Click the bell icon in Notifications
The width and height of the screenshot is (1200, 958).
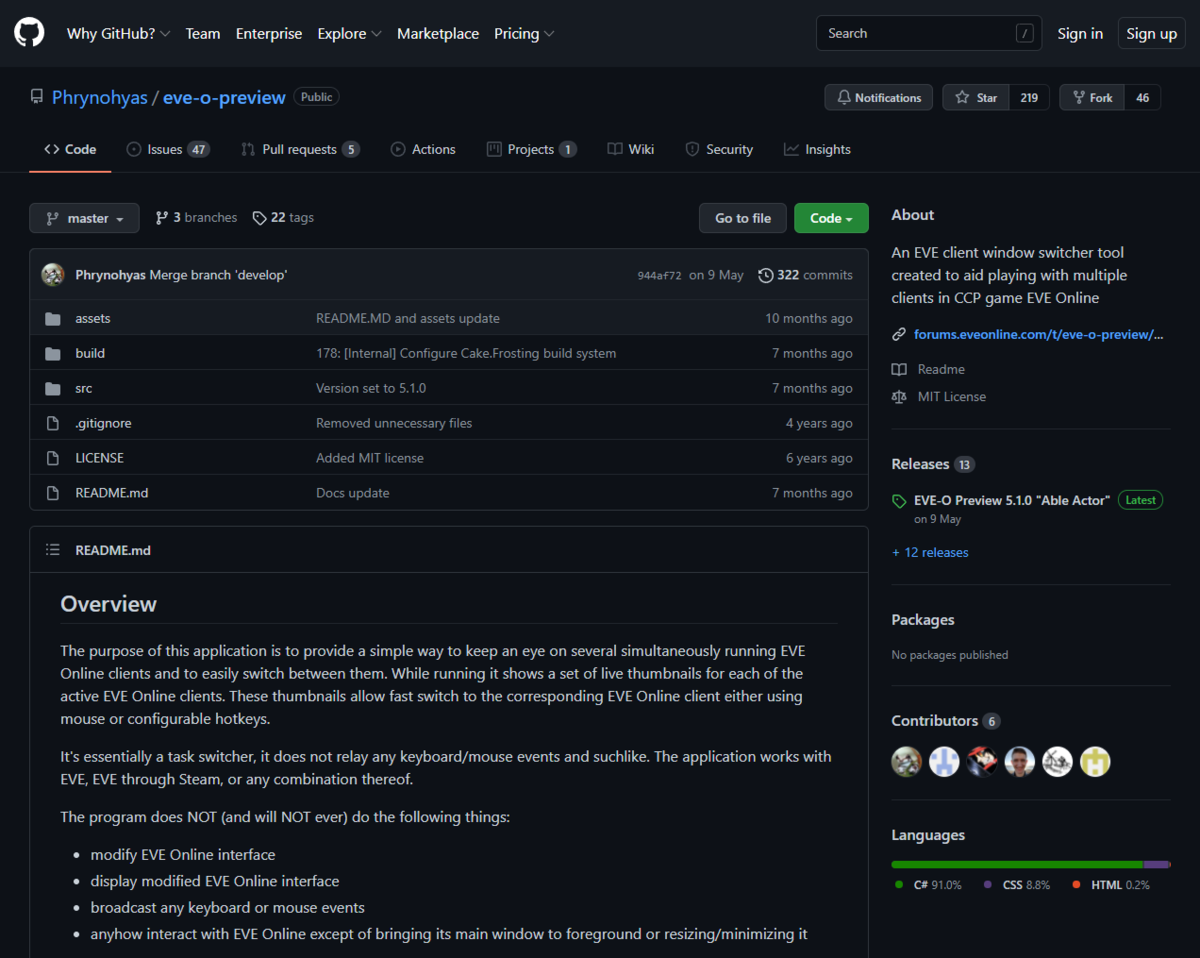[x=844, y=97]
